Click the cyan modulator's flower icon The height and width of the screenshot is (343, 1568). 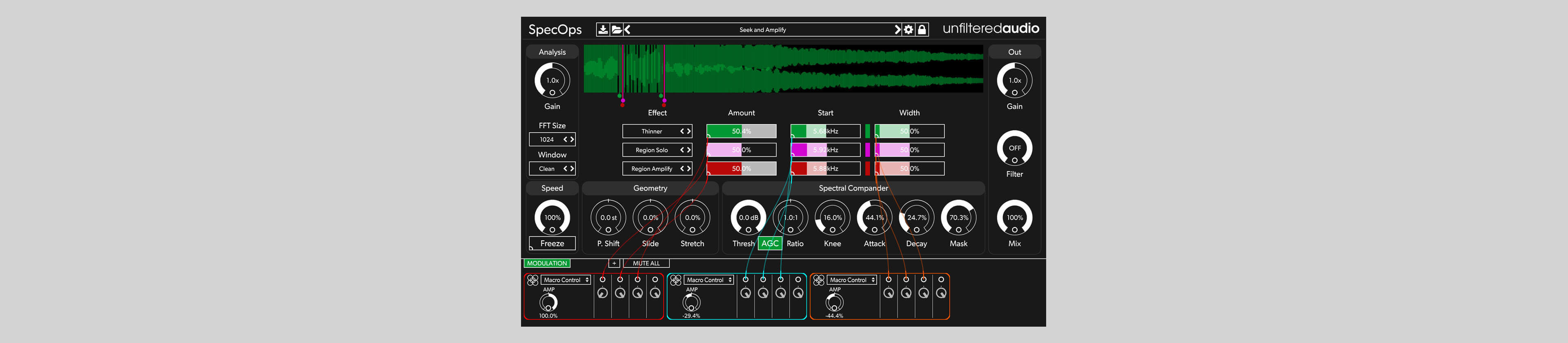pyautogui.click(x=676, y=281)
